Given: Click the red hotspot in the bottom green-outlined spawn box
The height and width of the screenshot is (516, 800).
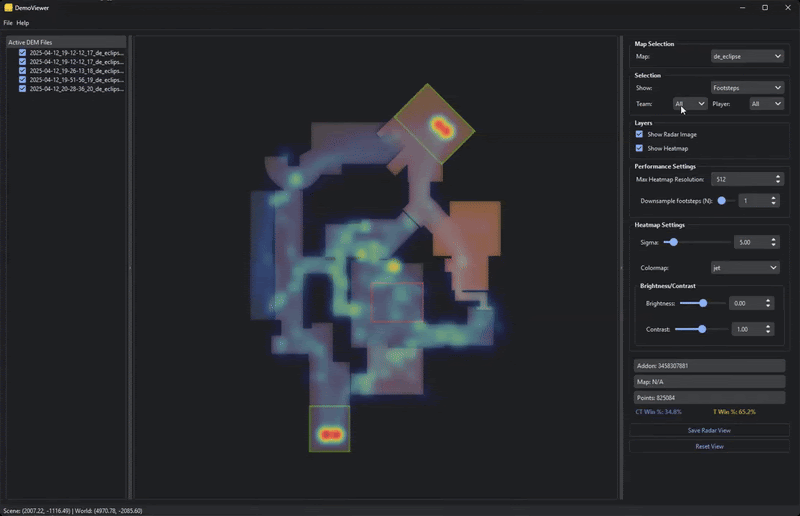Looking at the screenshot, I should (331, 435).
